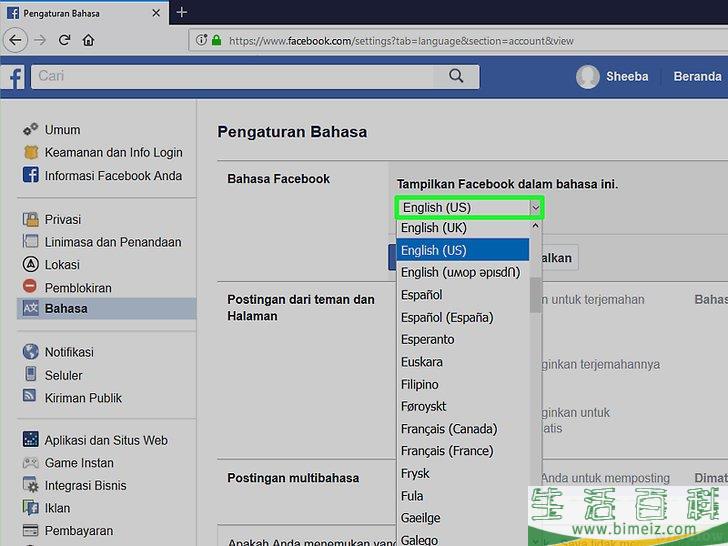
Task: Close the Pengaturan Bahasa browser tab
Action: click(156, 13)
